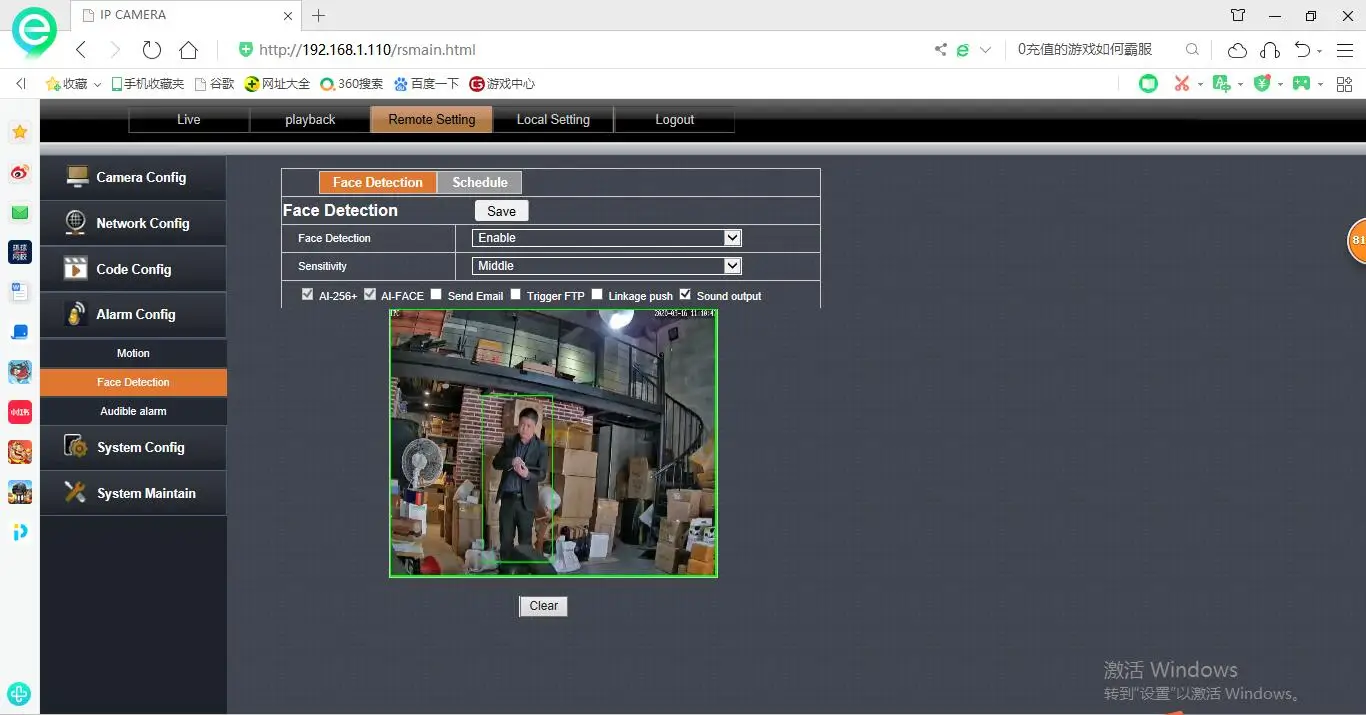Click the translate extension icon
The width and height of the screenshot is (1366, 715).
(x=1221, y=84)
